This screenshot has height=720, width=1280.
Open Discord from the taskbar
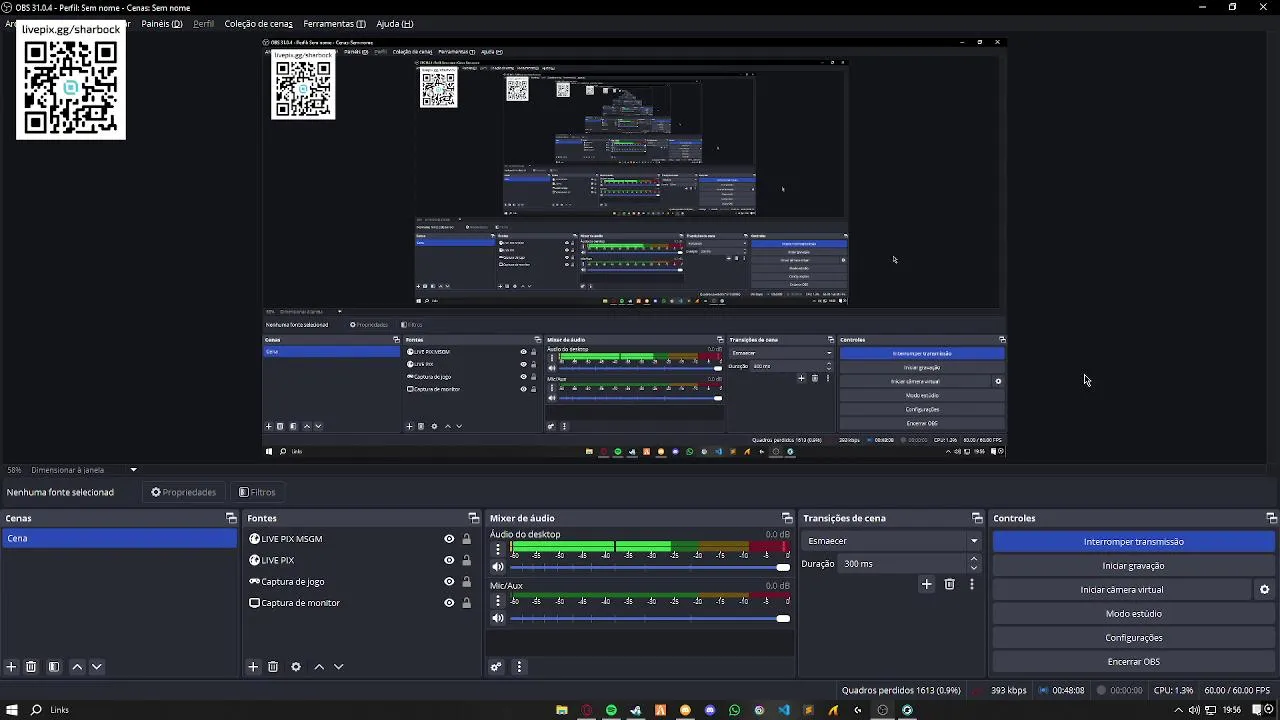(x=710, y=710)
